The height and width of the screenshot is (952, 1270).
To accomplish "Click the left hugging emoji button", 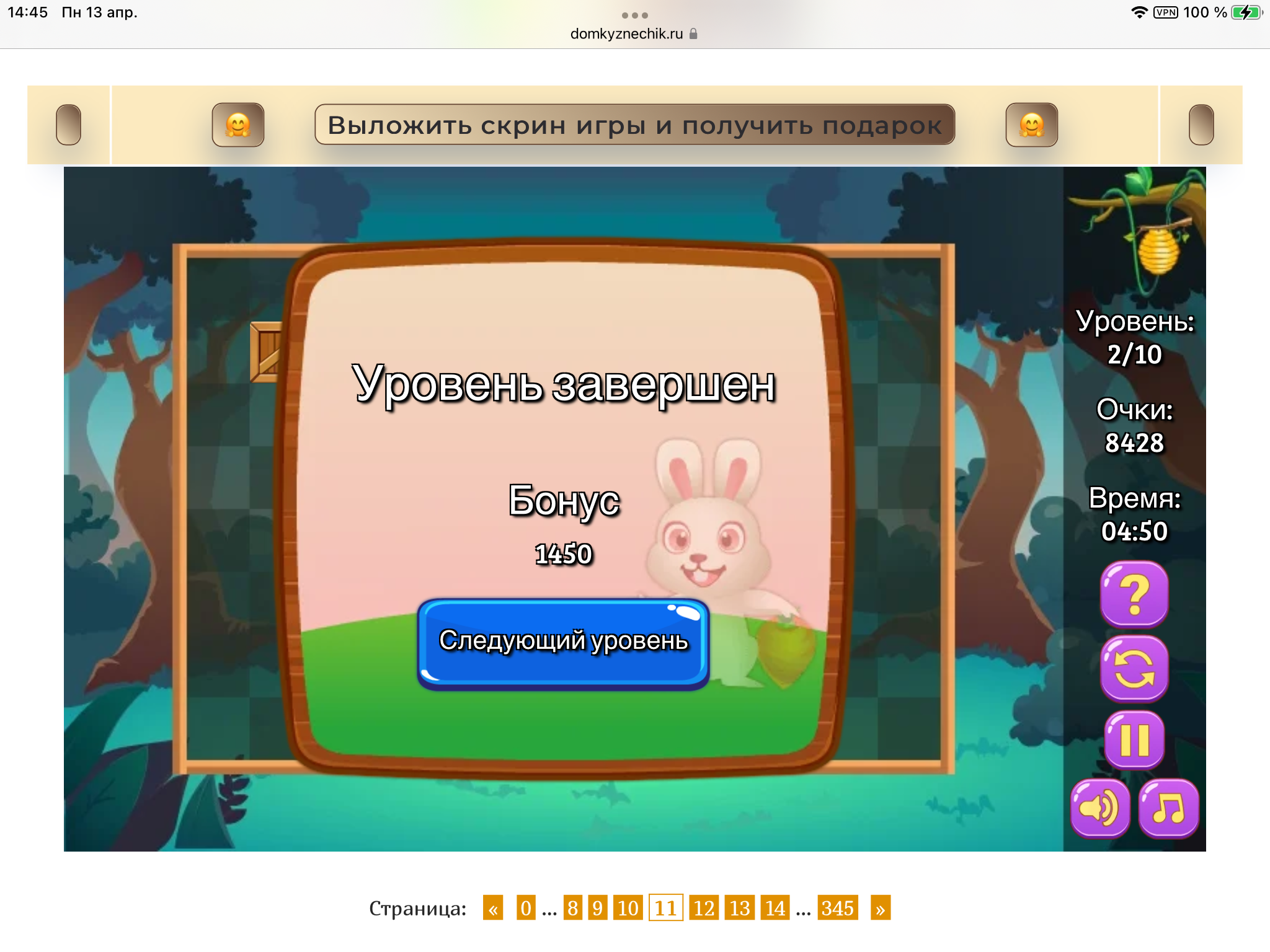I will click(x=238, y=125).
